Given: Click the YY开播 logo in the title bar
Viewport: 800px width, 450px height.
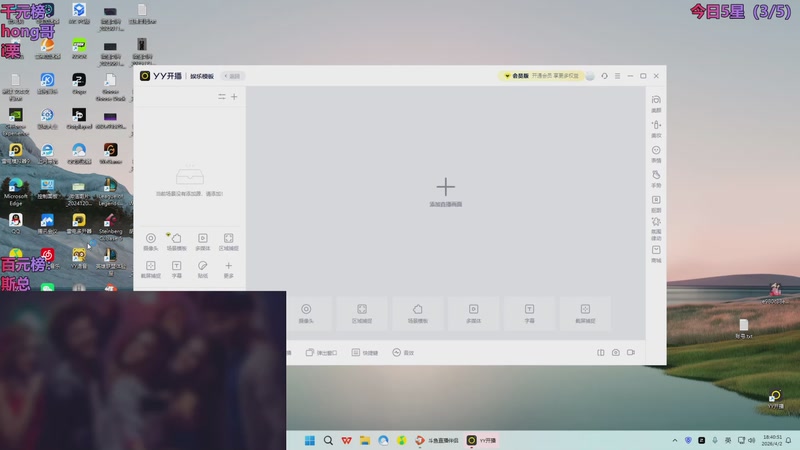Looking at the screenshot, I should pyautogui.click(x=161, y=76).
